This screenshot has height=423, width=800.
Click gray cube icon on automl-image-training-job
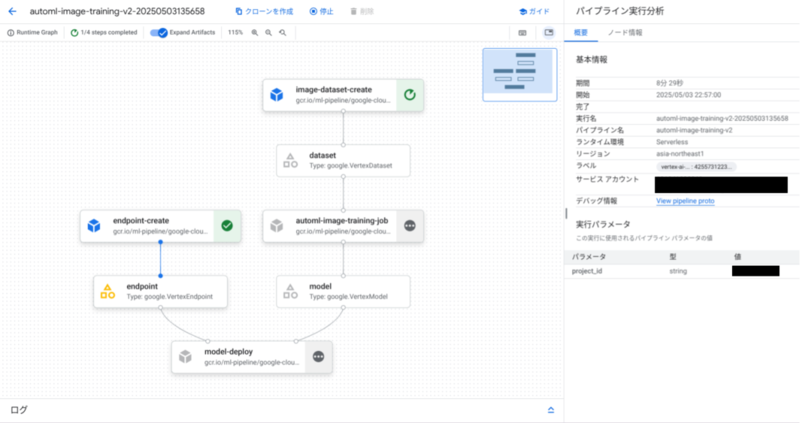[277, 226]
